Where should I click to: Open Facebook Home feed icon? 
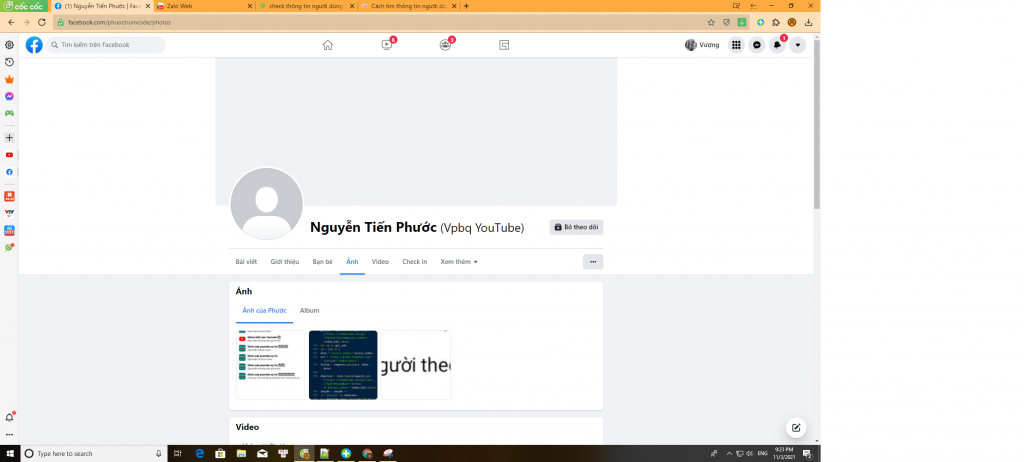(327, 45)
